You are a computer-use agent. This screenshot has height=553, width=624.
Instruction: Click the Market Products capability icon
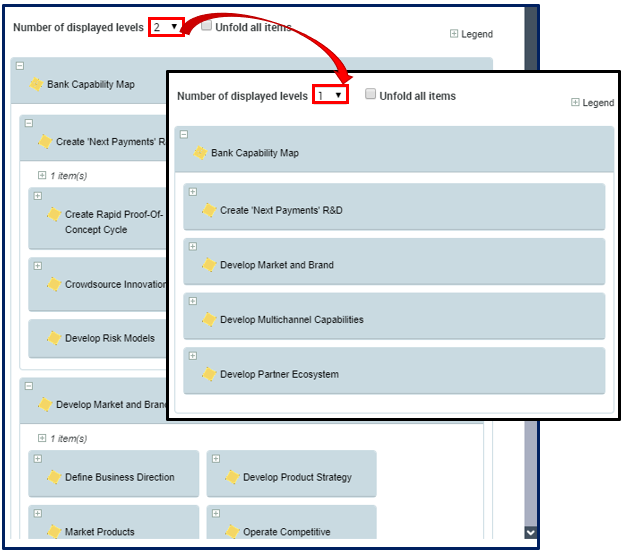[x=54, y=532]
